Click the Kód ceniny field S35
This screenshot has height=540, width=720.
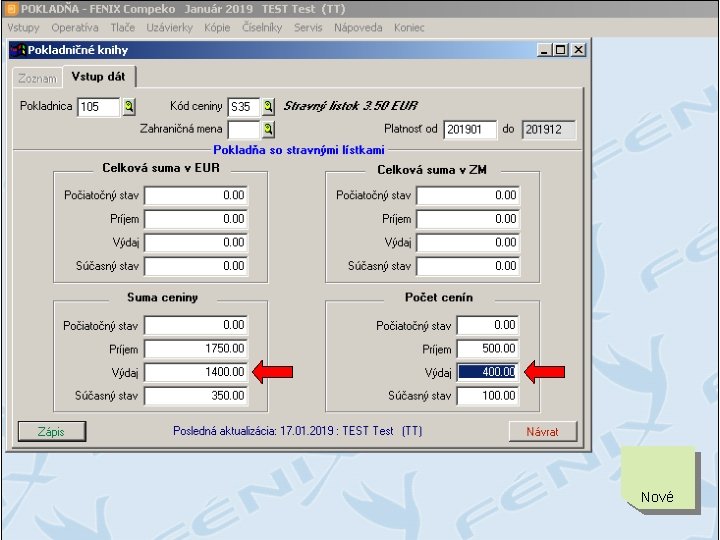click(x=244, y=107)
